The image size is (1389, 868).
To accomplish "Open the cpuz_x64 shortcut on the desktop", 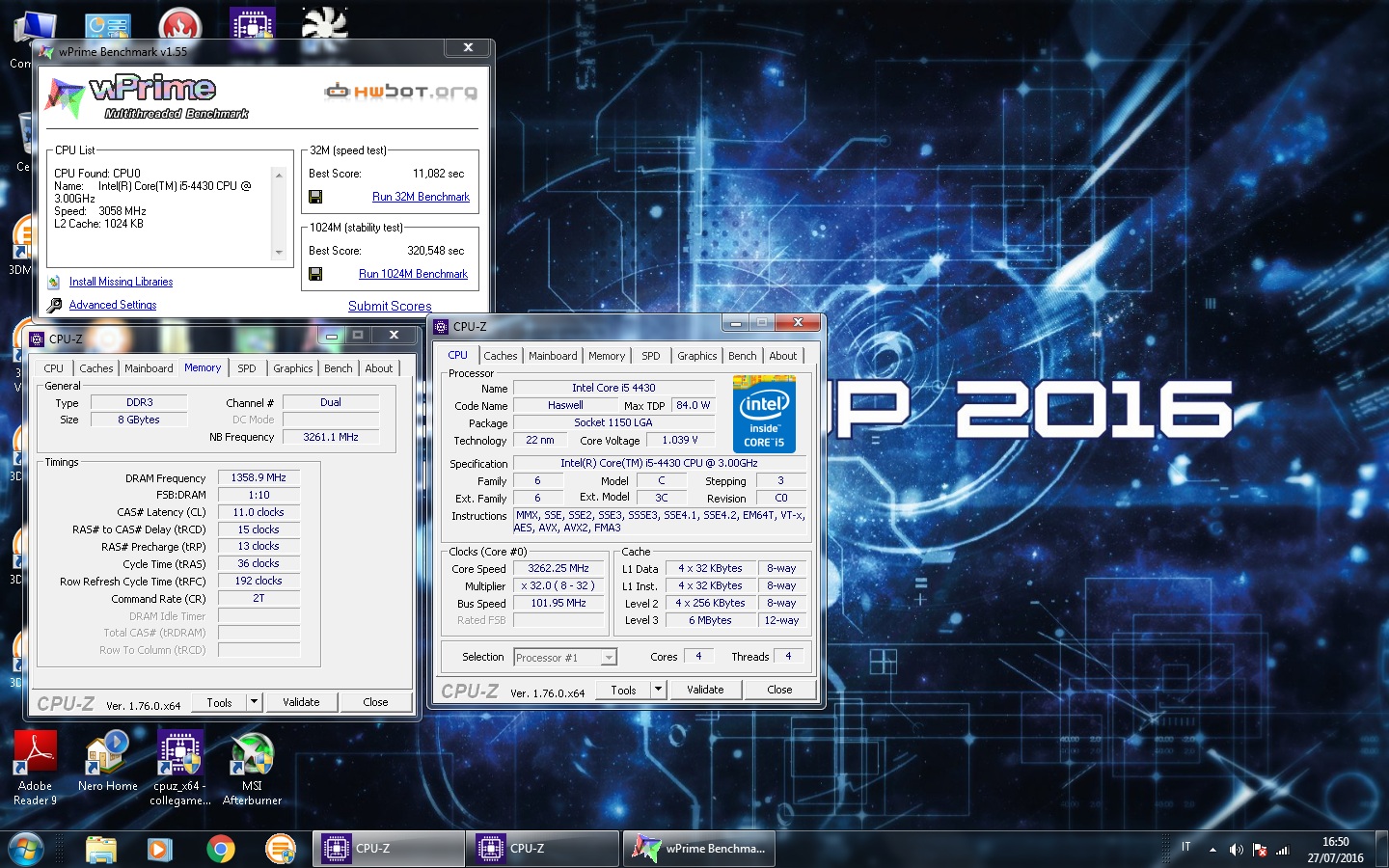I will (x=180, y=769).
